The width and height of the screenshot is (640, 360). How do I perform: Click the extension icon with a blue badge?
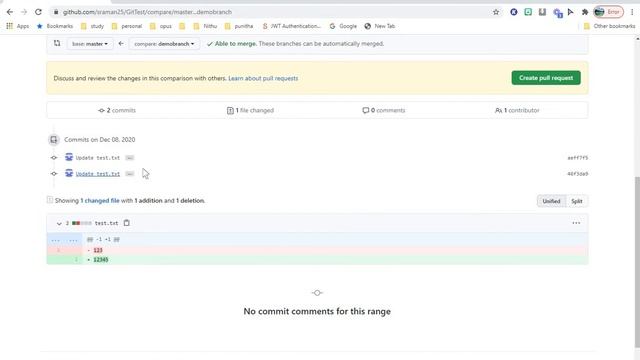point(558,13)
